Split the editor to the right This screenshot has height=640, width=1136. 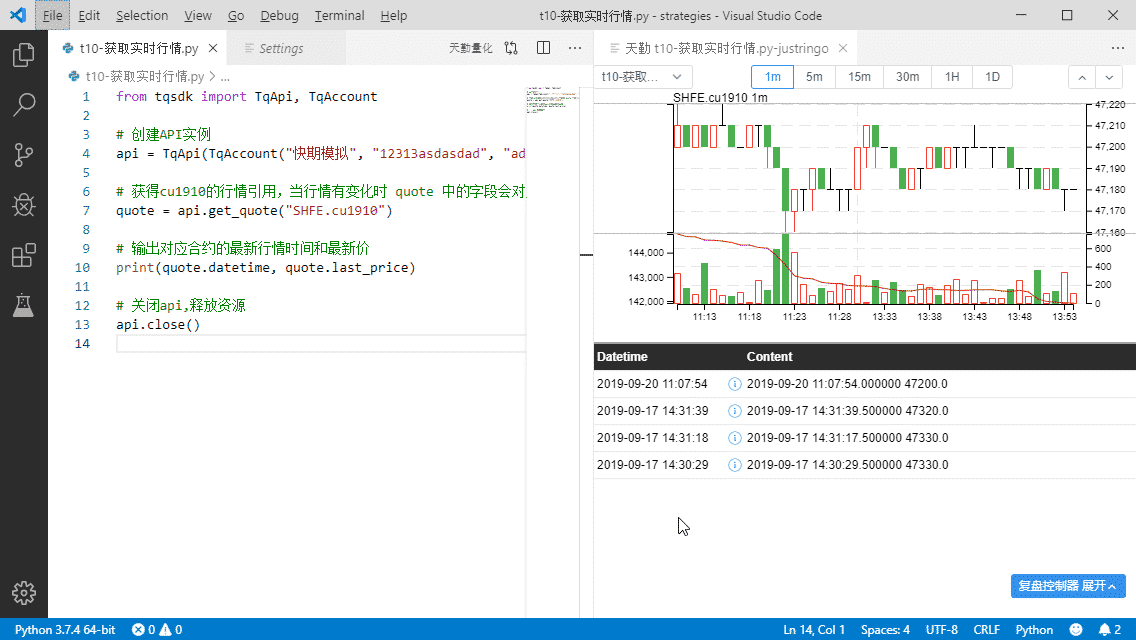(543, 49)
